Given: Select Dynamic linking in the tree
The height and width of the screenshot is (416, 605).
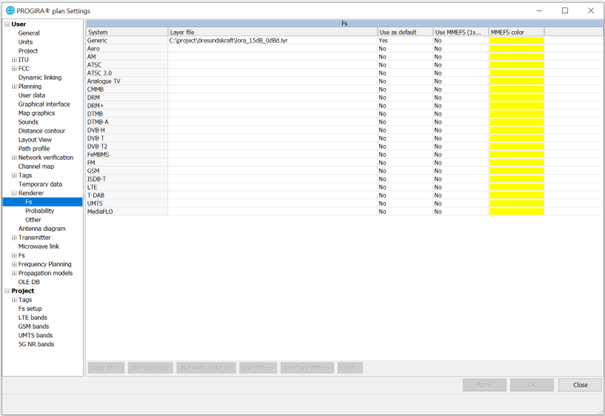Looking at the screenshot, I should 40,78.
